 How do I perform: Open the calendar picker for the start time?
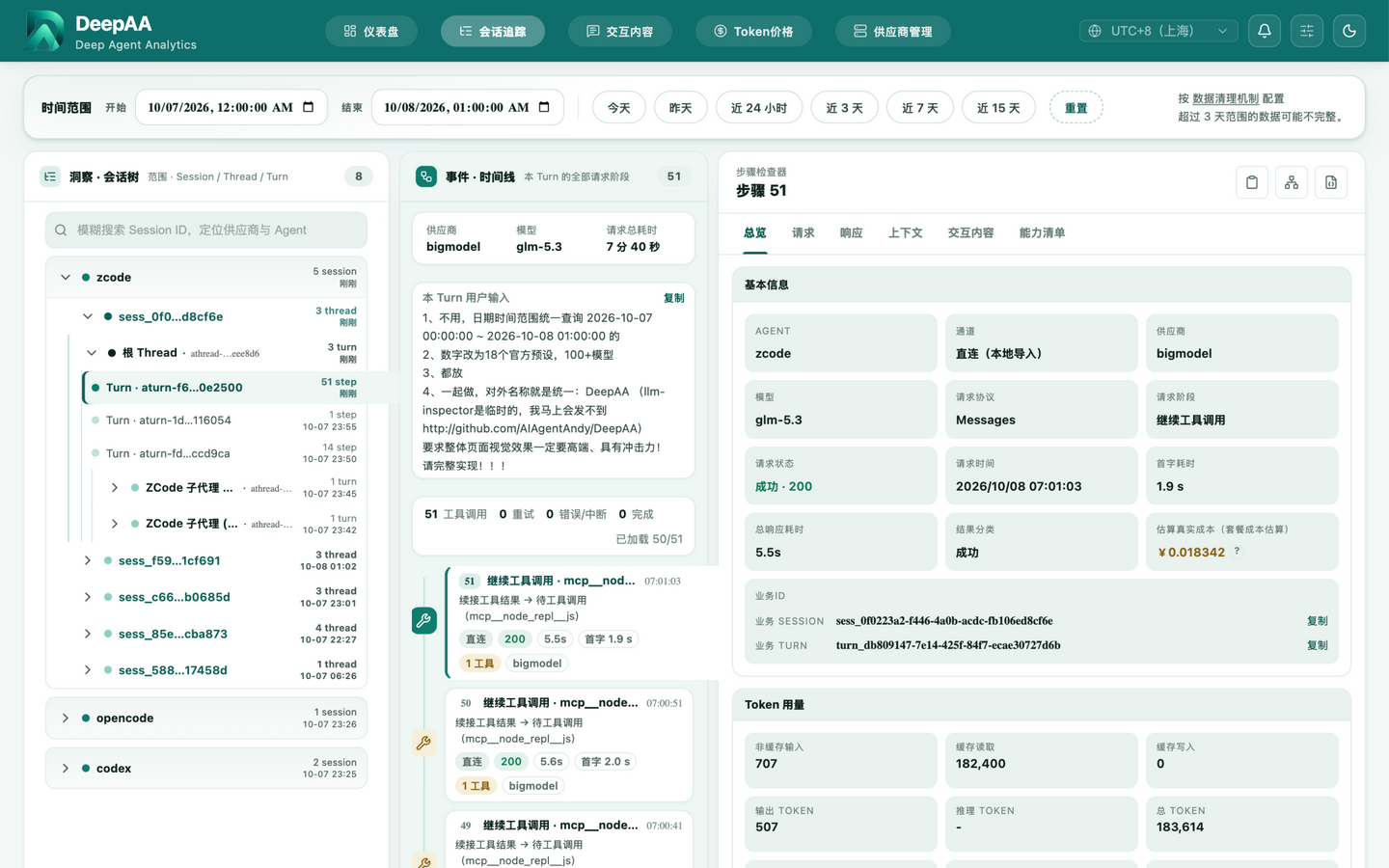coord(309,107)
